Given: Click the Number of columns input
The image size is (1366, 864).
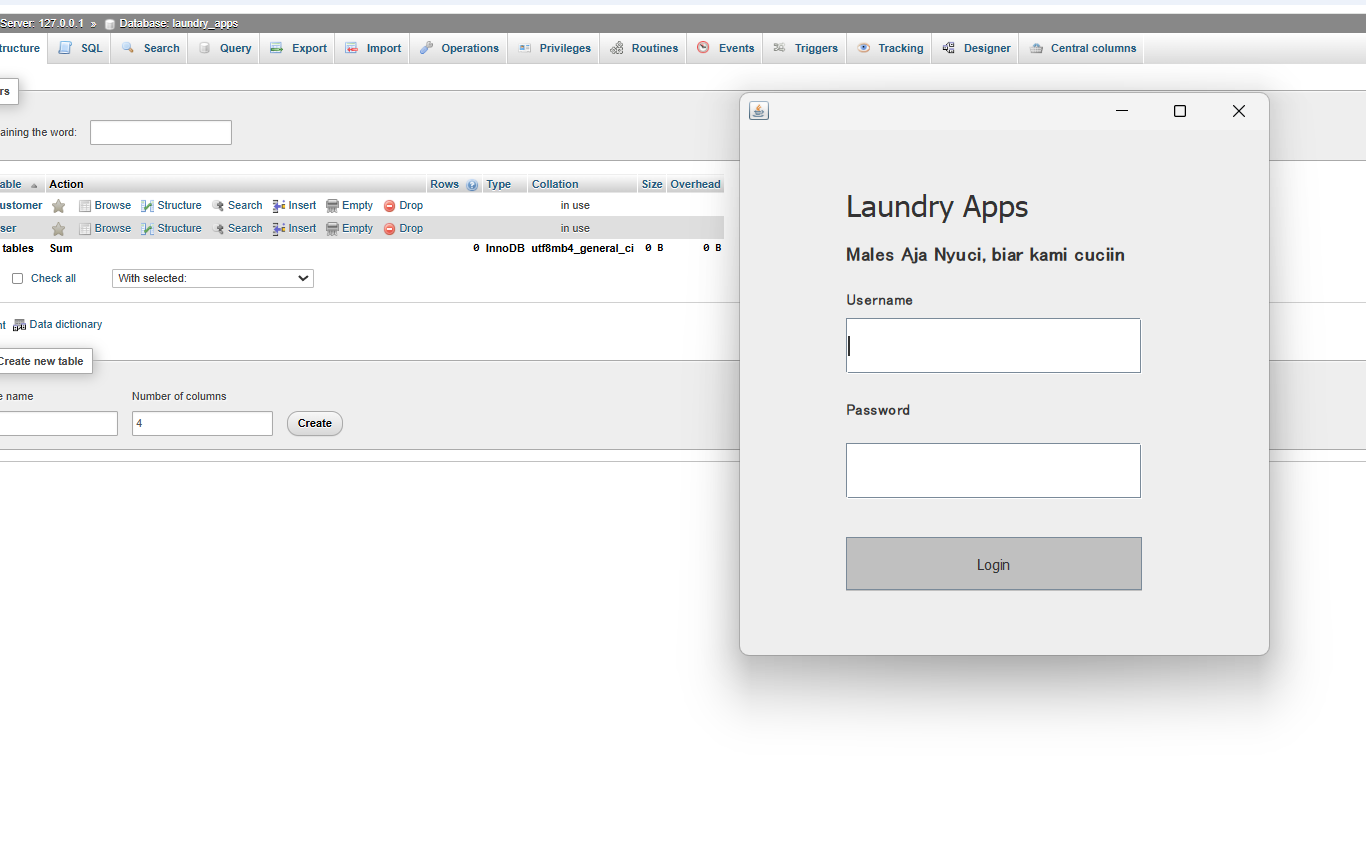Looking at the screenshot, I should [x=202, y=424].
